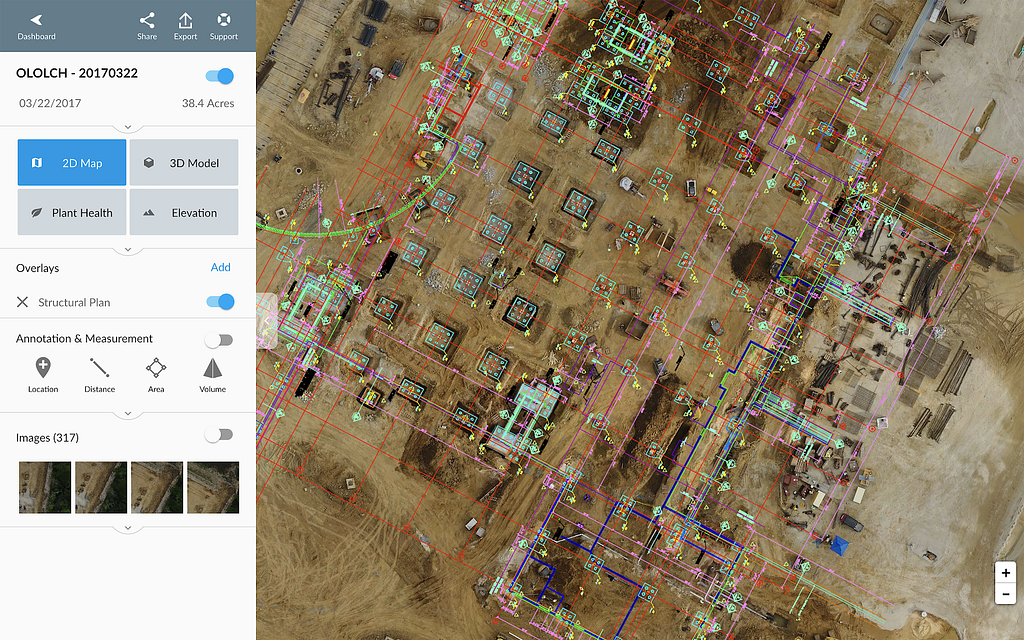Expand the chevron below annotation tools
1024x640 pixels.
pyautogui.click(x=128, y=414)
